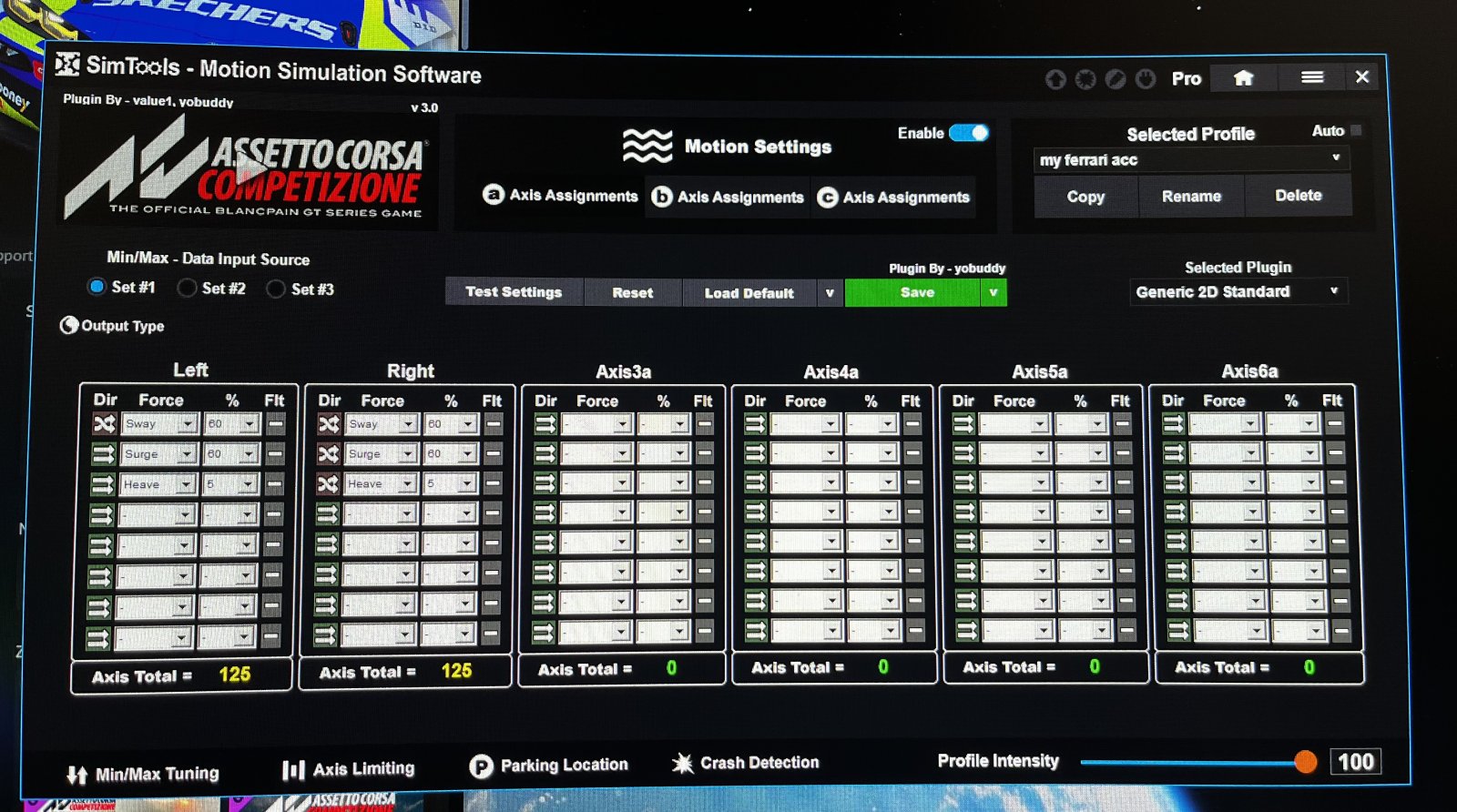
Task: Open the hamburger menu in the title bar
Action: point(1312,77)
